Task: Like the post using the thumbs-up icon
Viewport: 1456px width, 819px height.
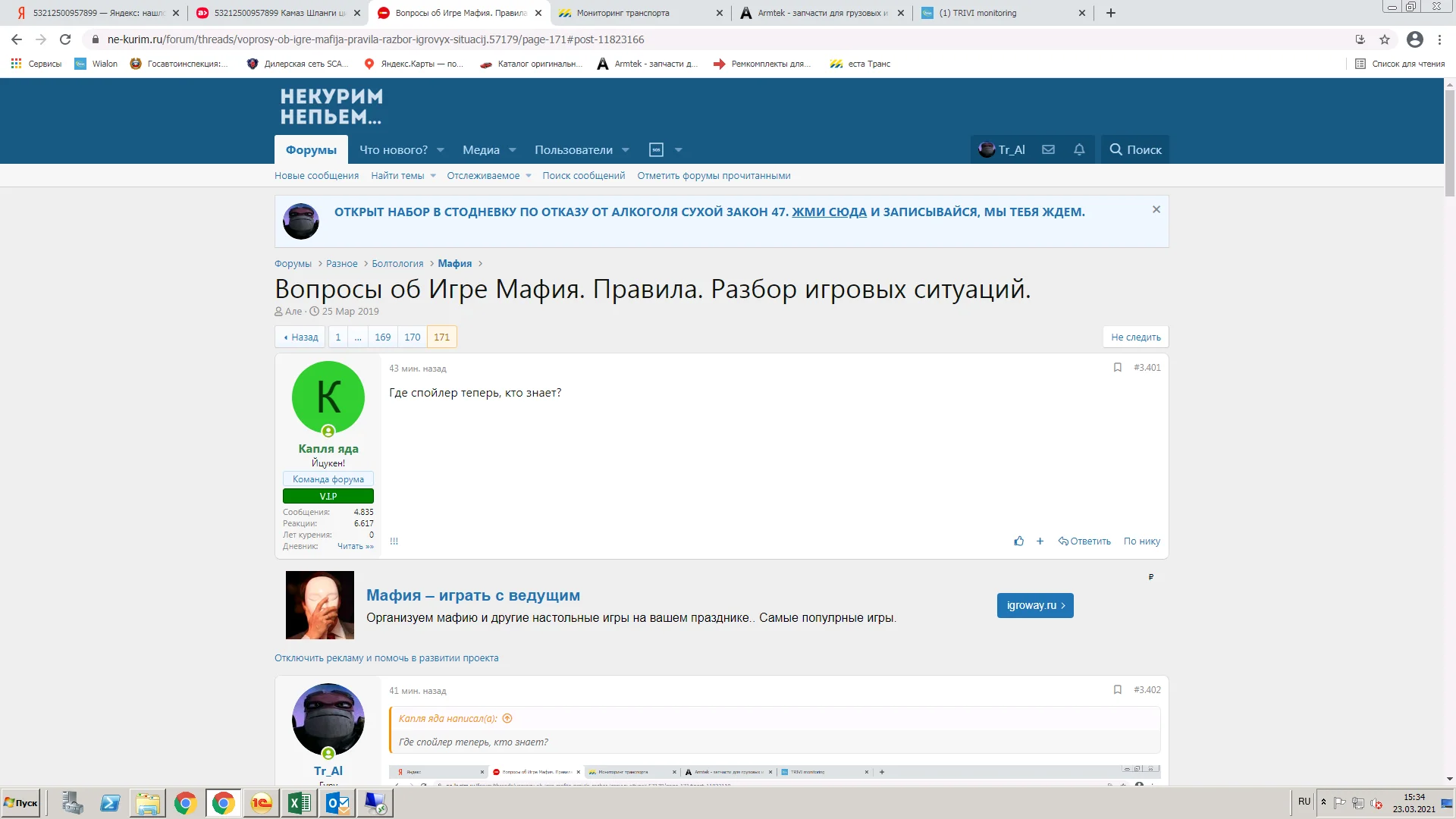Action: pos(1018,541)
